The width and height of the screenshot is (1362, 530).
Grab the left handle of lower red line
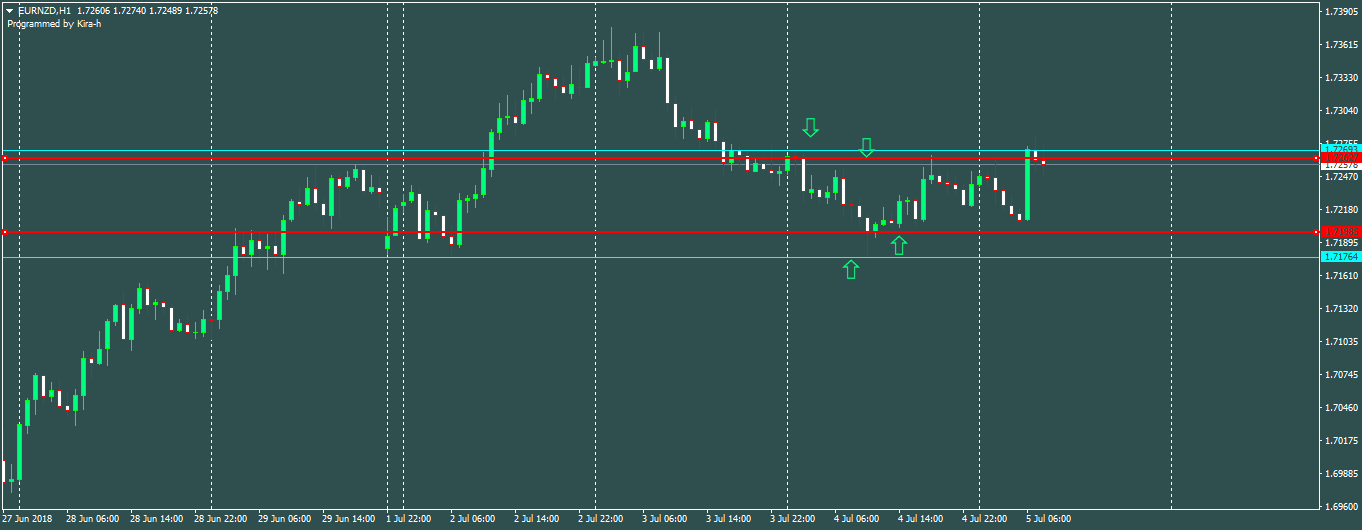(x=5, y=232)
